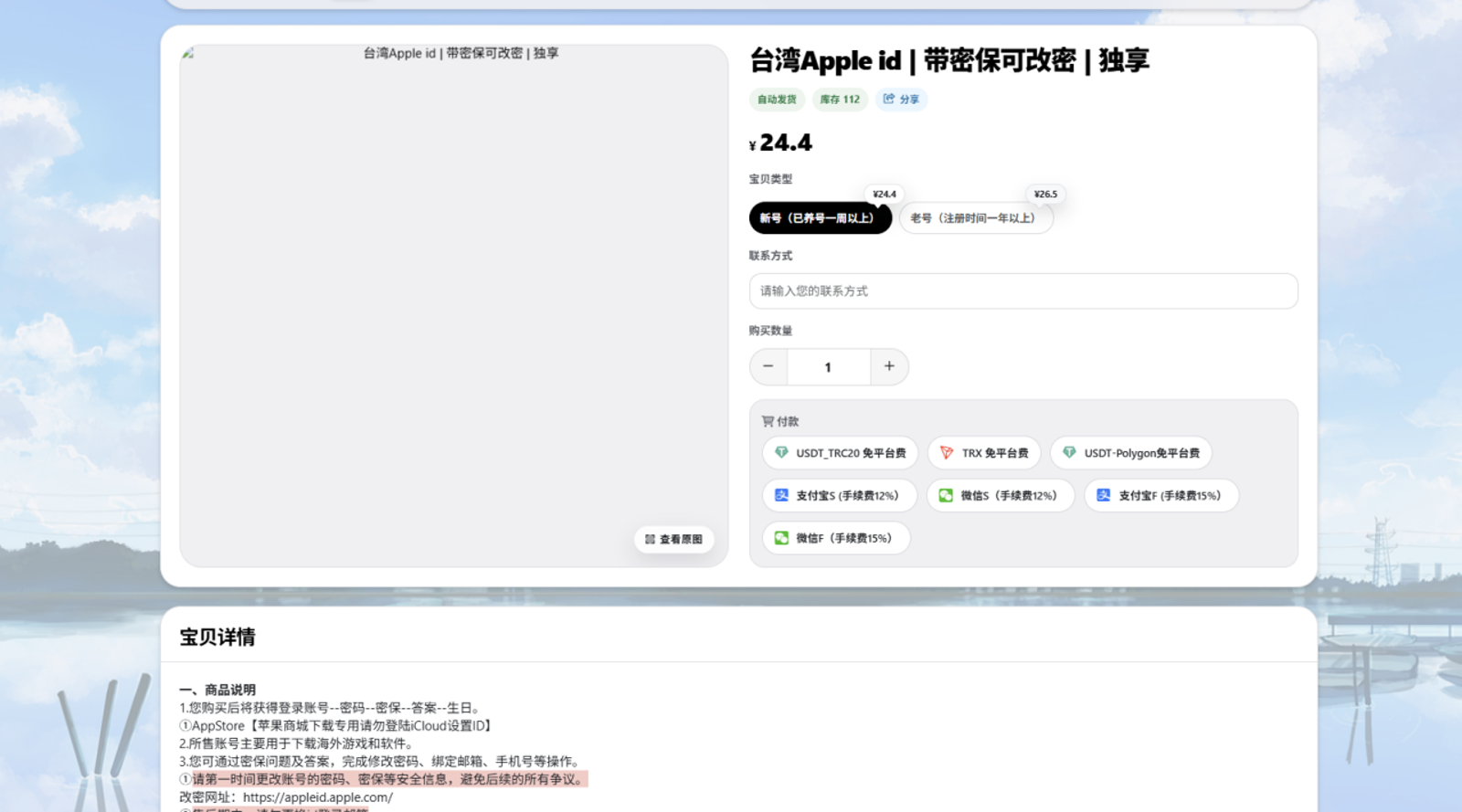Click the expand icon in 查看原图
This screenshot has width=1462, height=812.
(650, 539)
